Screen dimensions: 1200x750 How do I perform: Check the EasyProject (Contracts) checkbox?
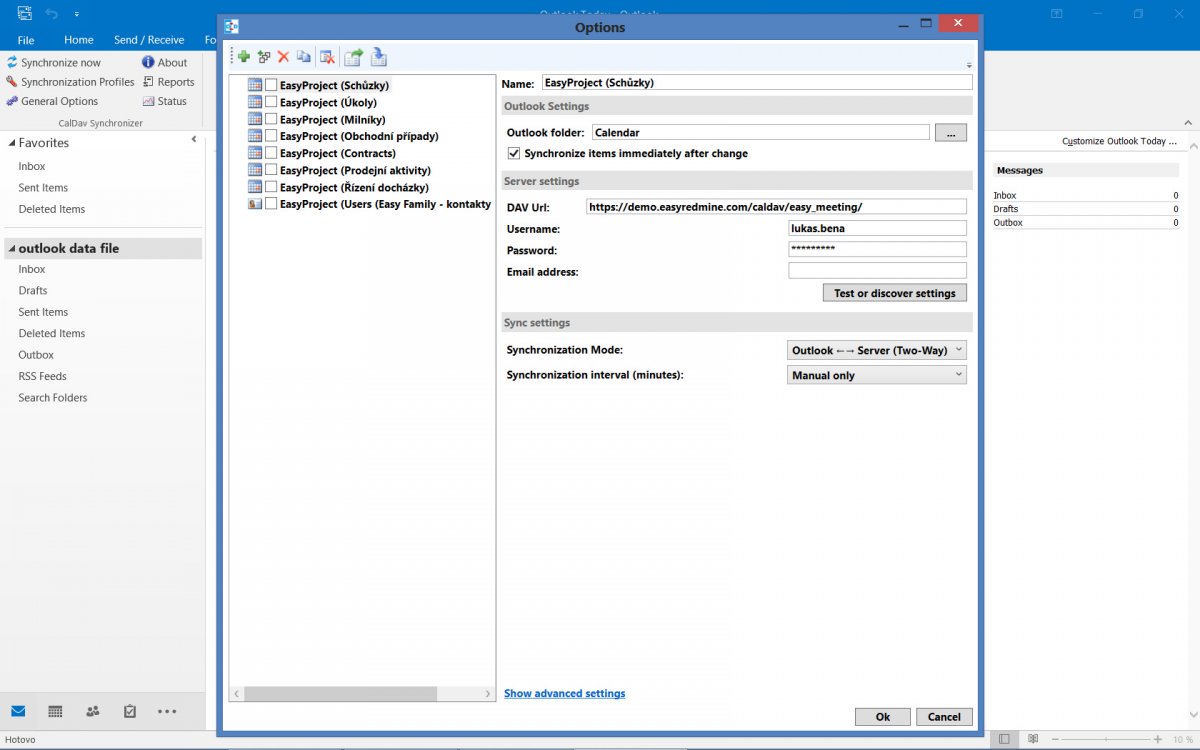click(x=270, y=152)
